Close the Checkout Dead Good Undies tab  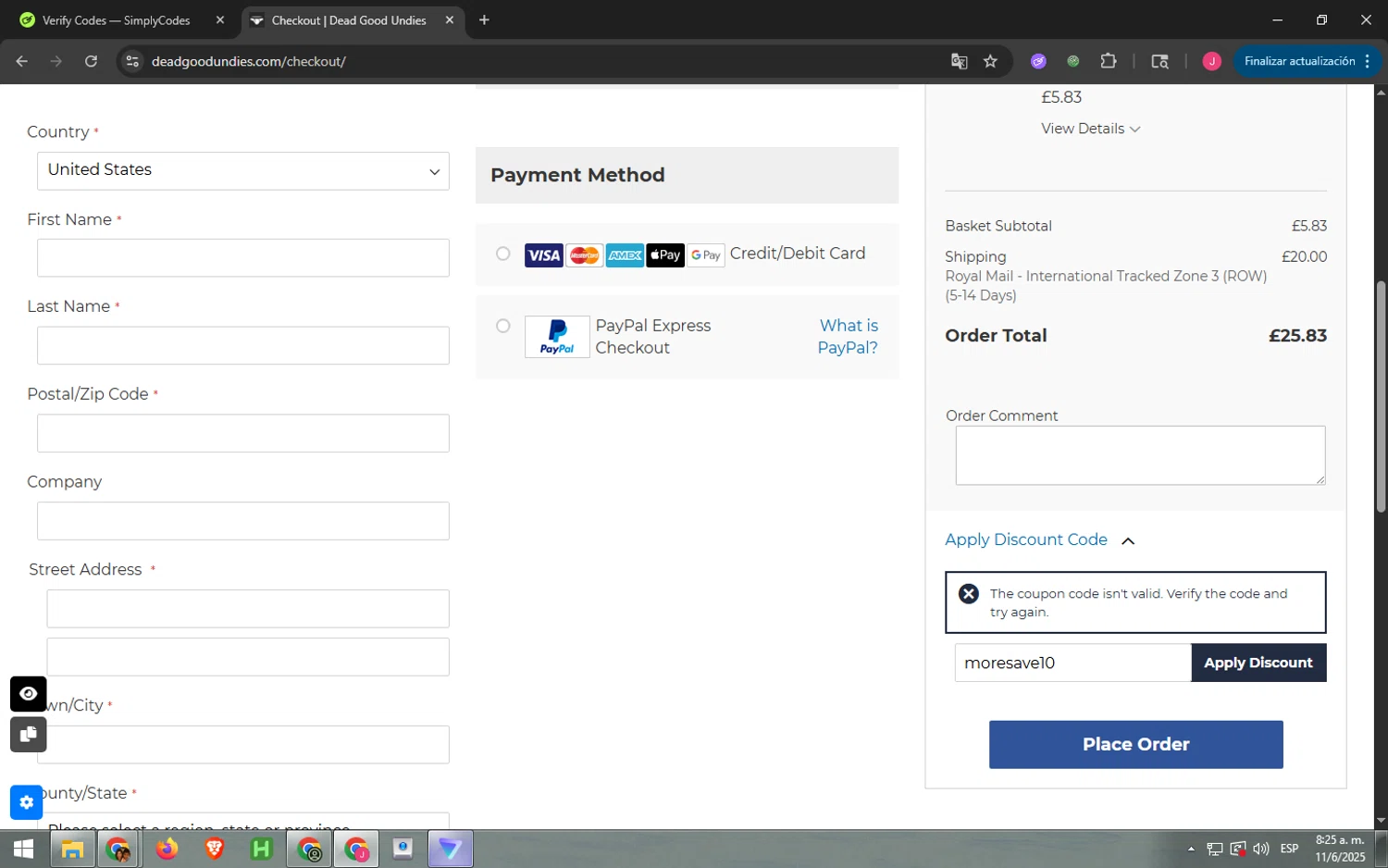pyautogui.click(x=450, y=19)
